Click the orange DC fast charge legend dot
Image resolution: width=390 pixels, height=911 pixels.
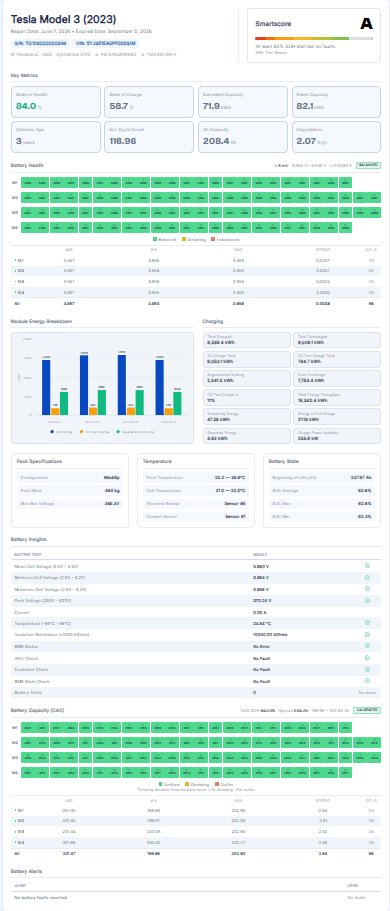82,432
